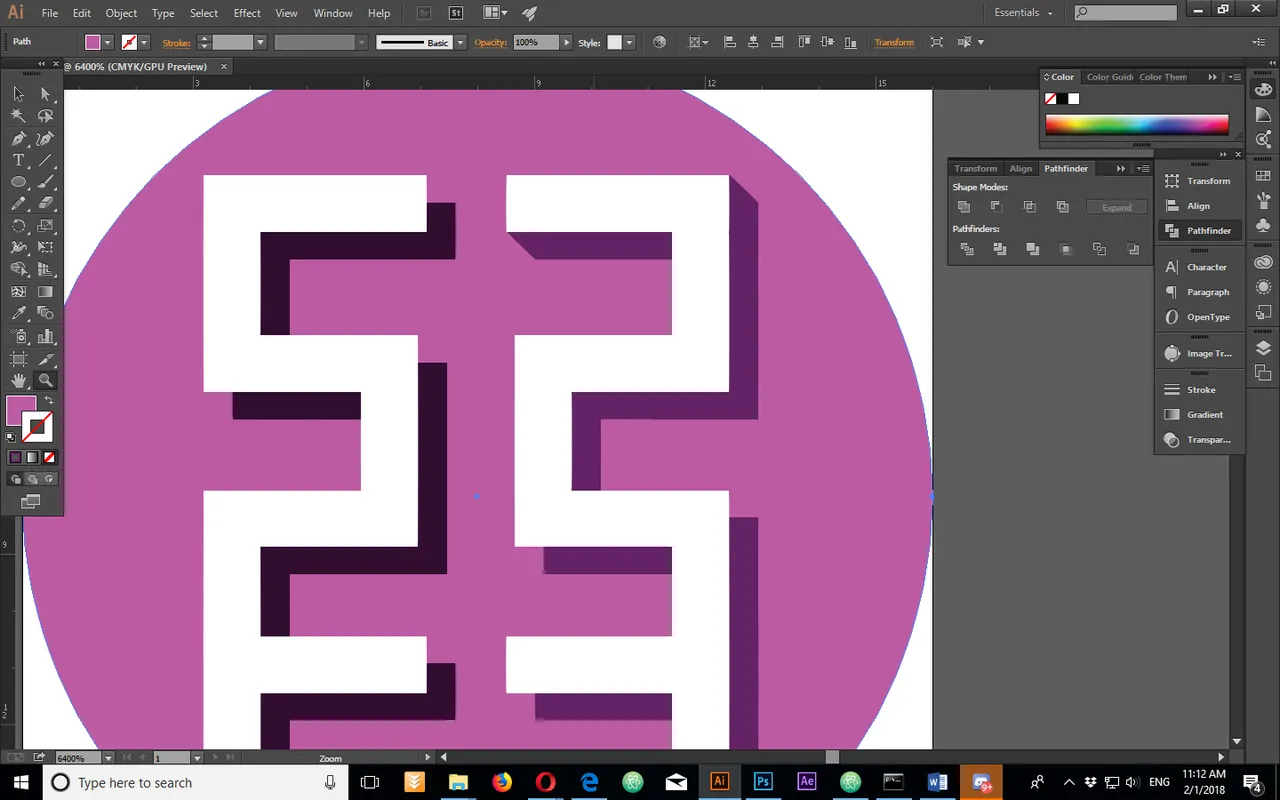This screenshot has width=1280, height=800.
Task: Switch to the Color Guide tab
Action: 1110,77
